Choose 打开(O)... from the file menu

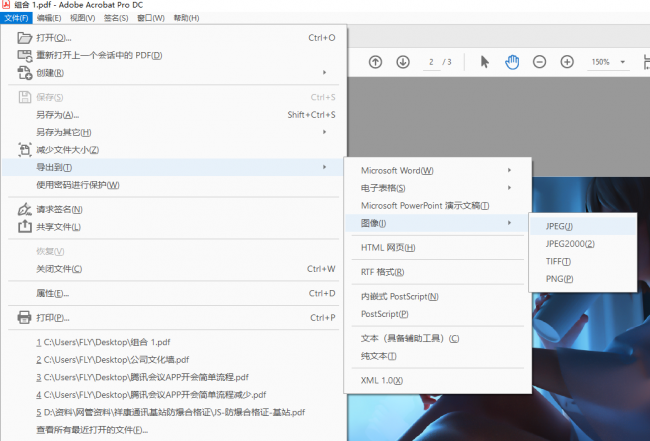[x=174, y=38]
